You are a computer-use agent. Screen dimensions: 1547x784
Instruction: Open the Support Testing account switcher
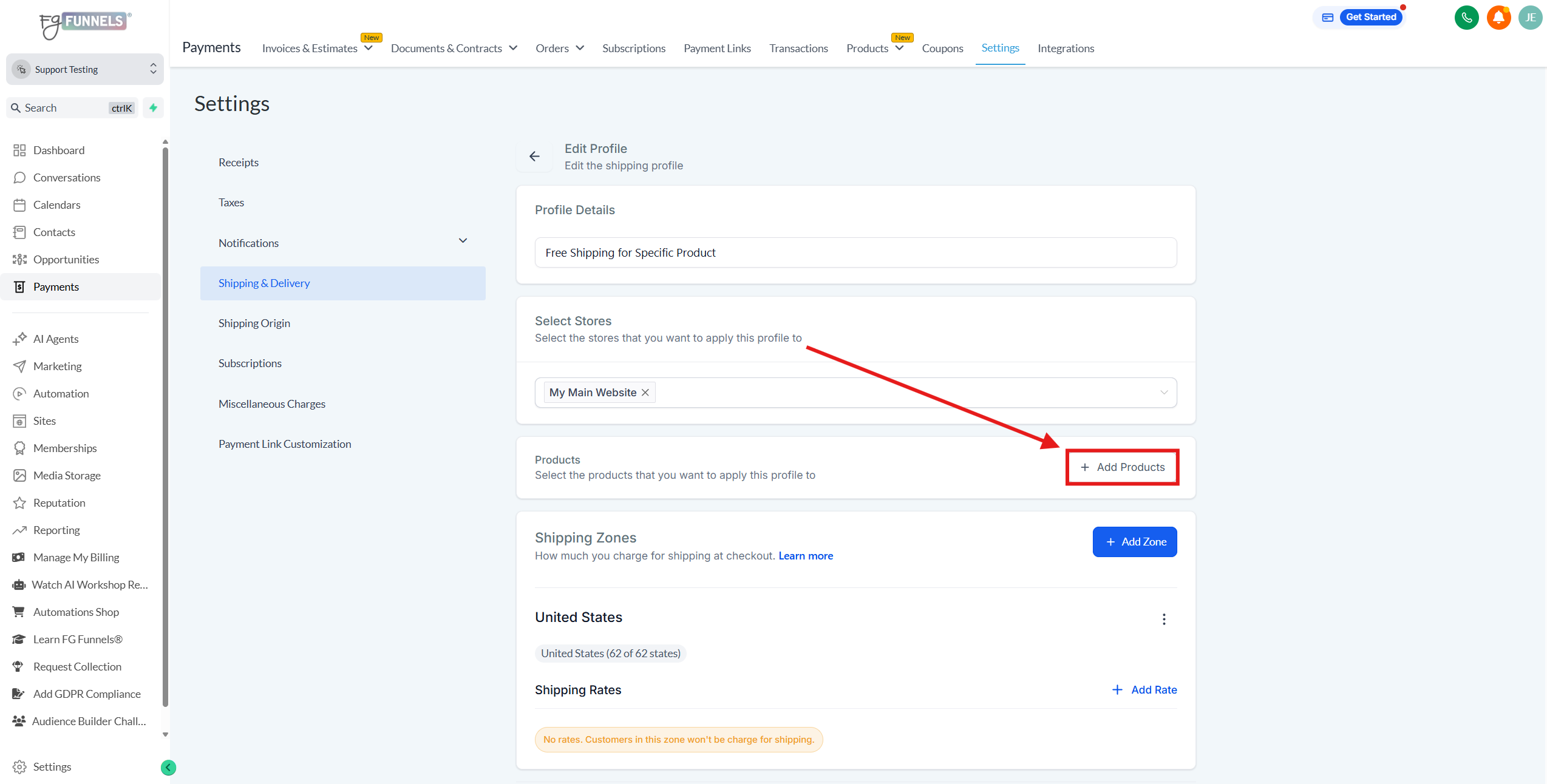click(x=85, y=69)
